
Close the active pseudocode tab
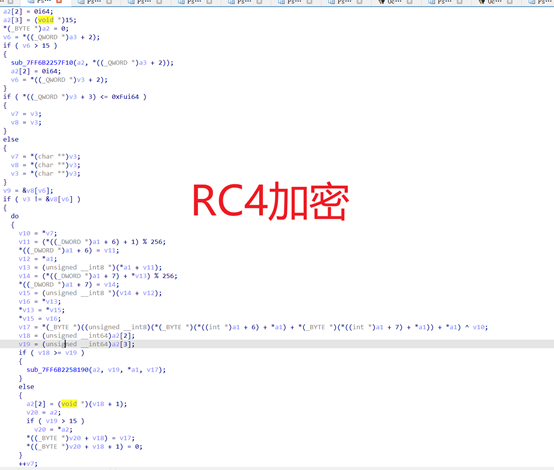pos(59,2)
